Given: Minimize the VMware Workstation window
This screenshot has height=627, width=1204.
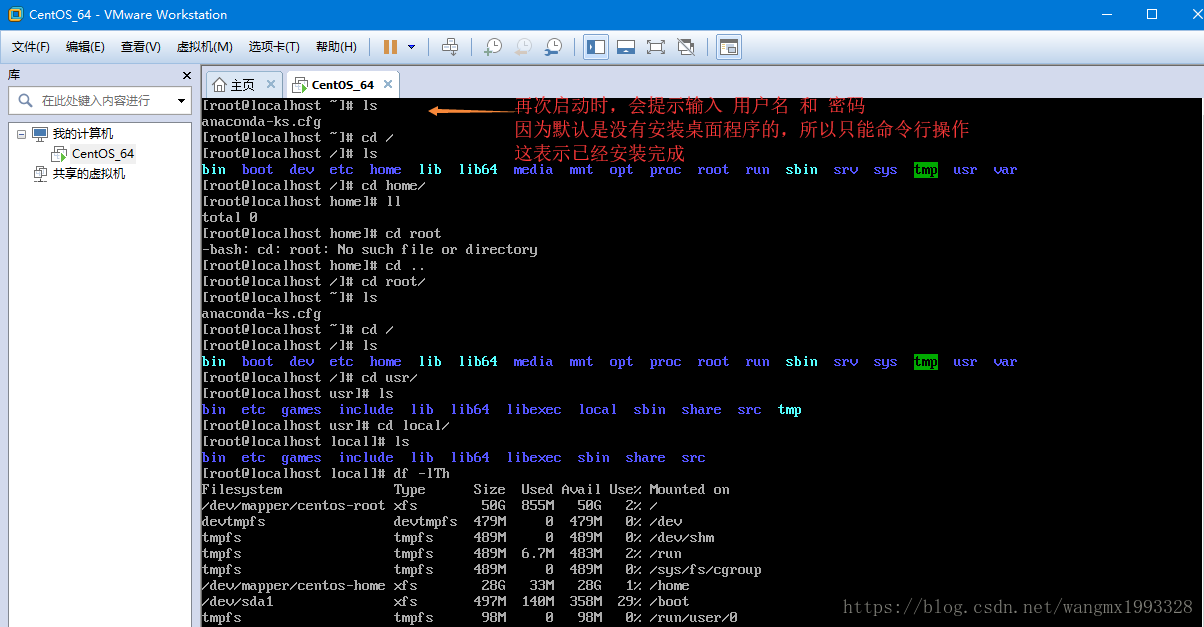Looking at the screenshot, I should (1107, 15).
